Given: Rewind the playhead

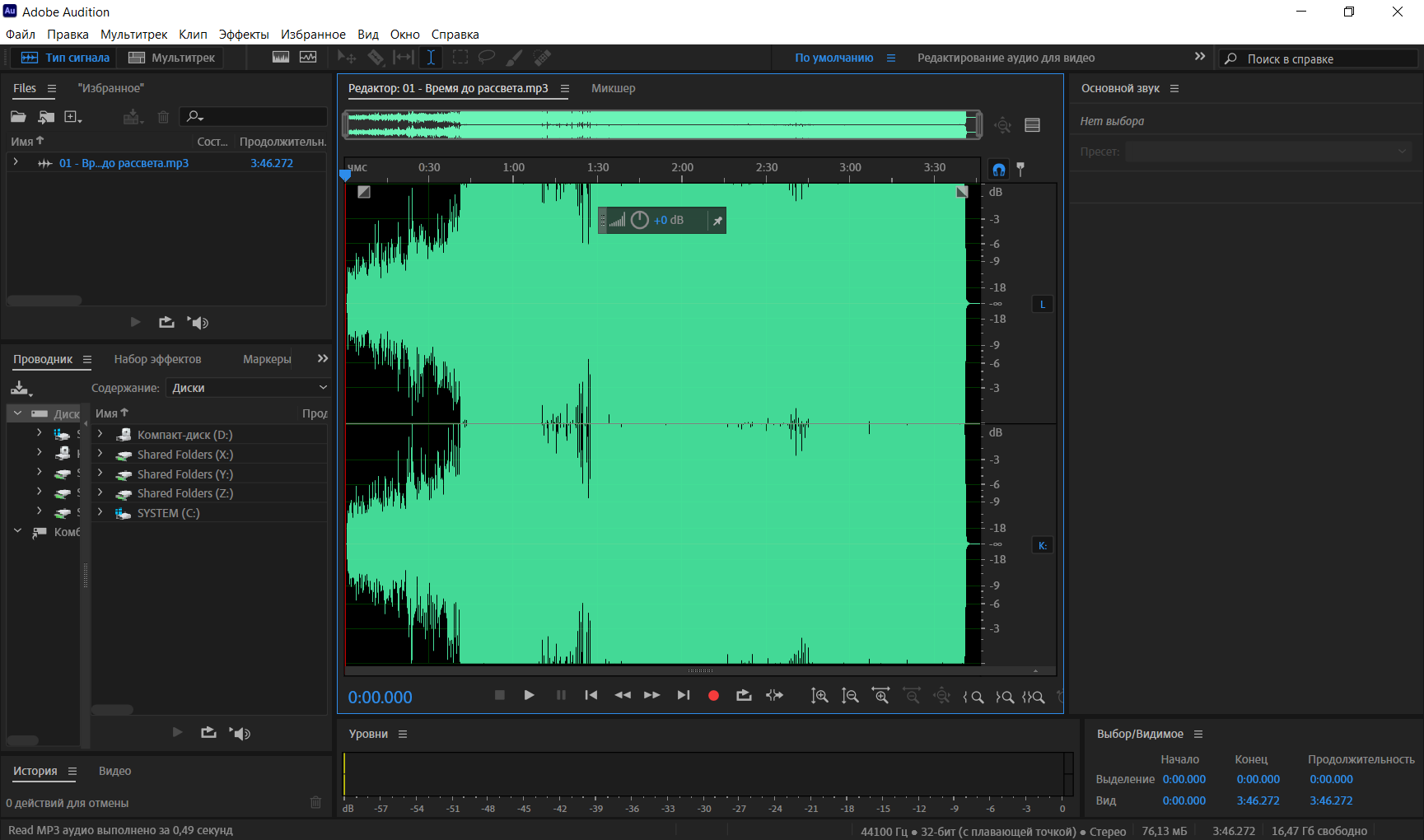Looking at the screenshot, I should click(x=623, y=695).
